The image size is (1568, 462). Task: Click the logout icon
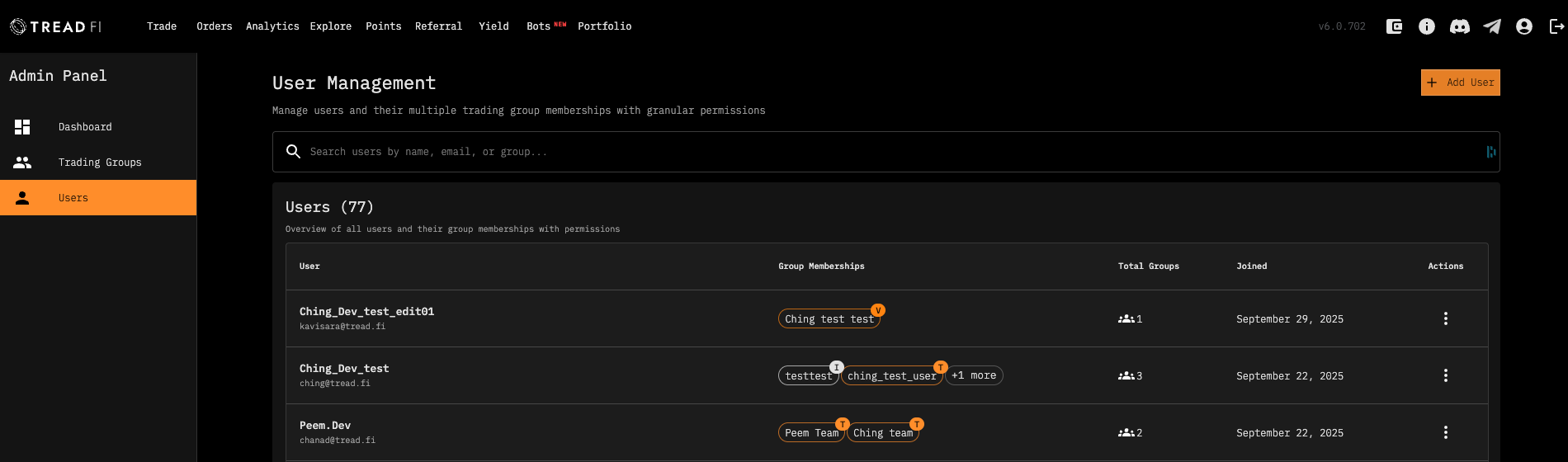(x=1556, y=26)
